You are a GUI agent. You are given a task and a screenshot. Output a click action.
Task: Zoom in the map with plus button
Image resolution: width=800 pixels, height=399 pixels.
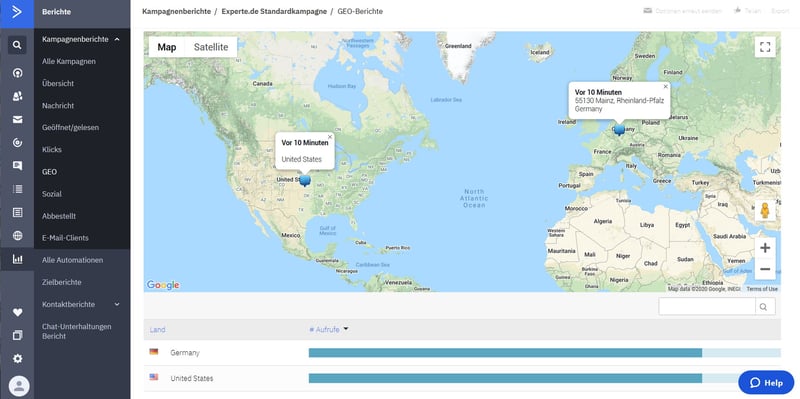pos(765,248)
